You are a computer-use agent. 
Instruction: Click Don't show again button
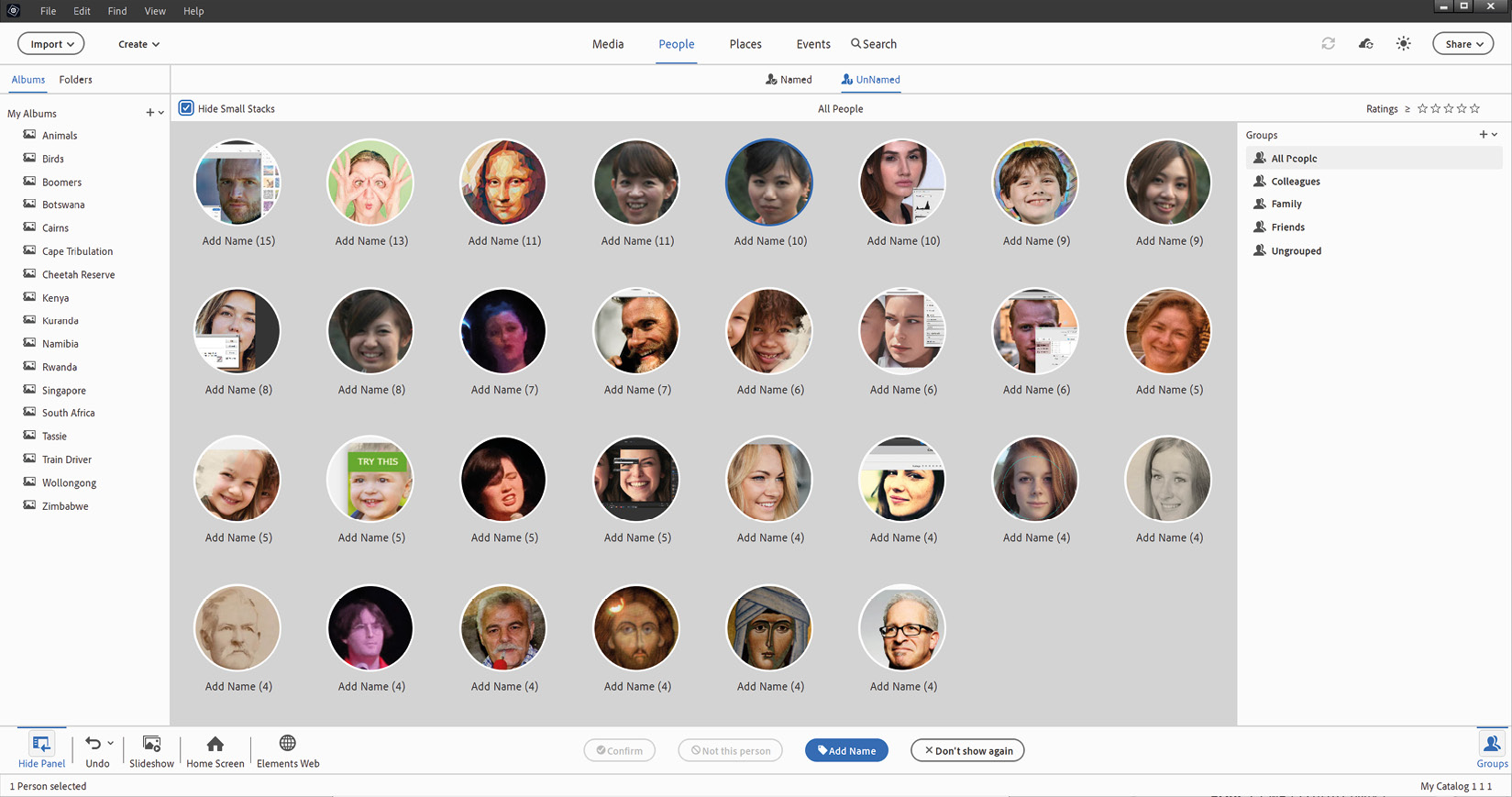click(967, 750)
